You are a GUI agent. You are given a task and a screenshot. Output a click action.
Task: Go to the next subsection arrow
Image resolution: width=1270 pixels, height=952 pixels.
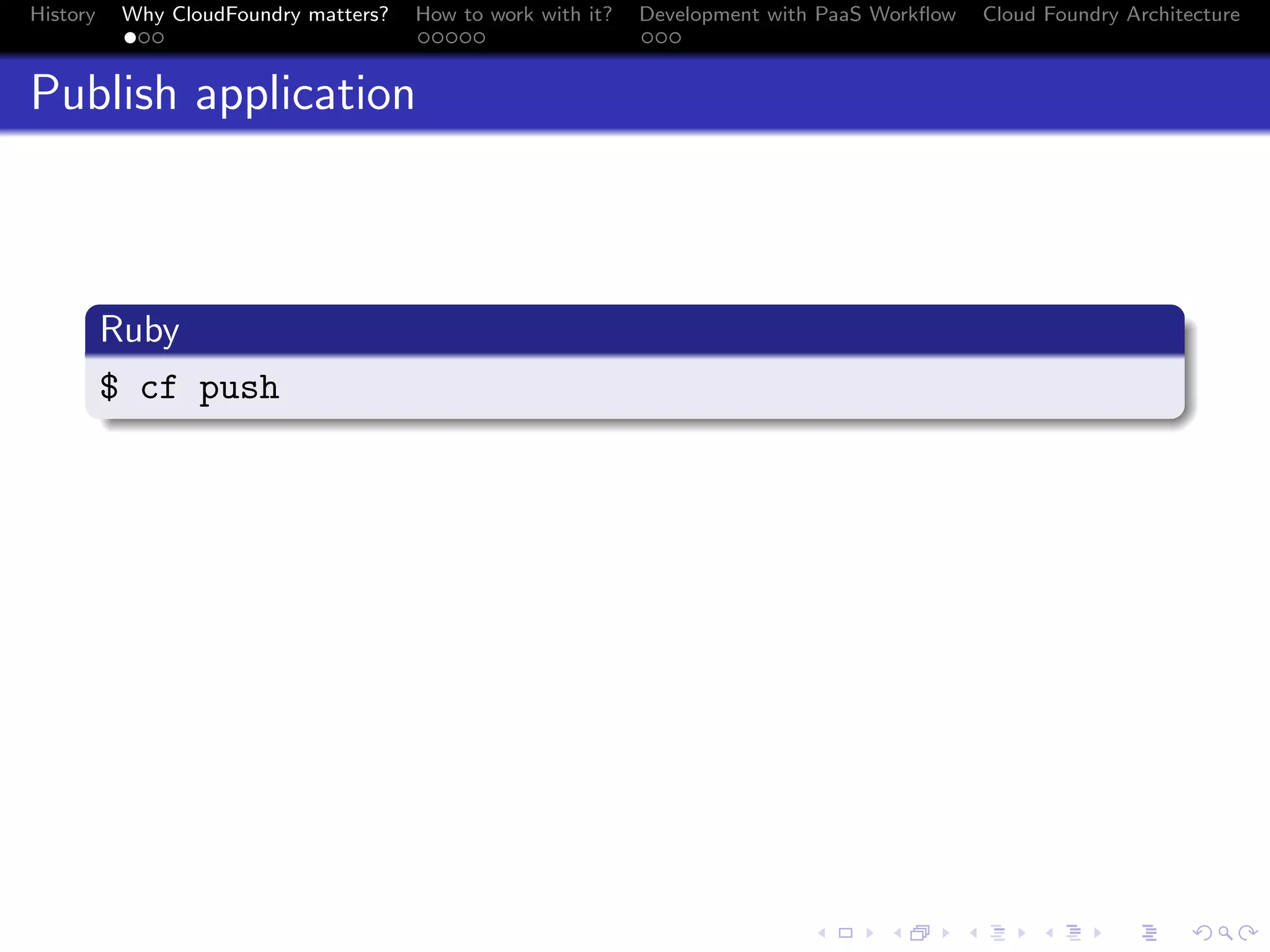1022,933
